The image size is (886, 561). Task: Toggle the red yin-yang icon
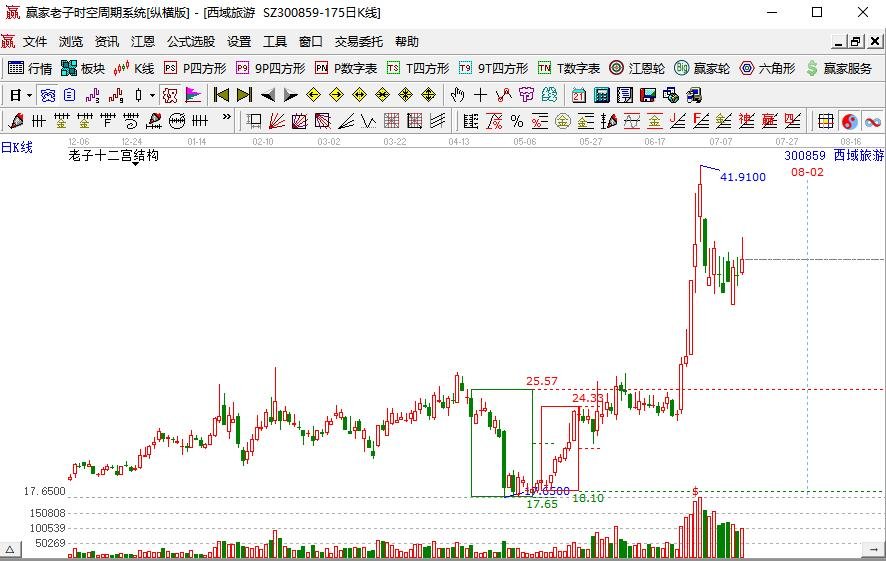click(849, 121)
